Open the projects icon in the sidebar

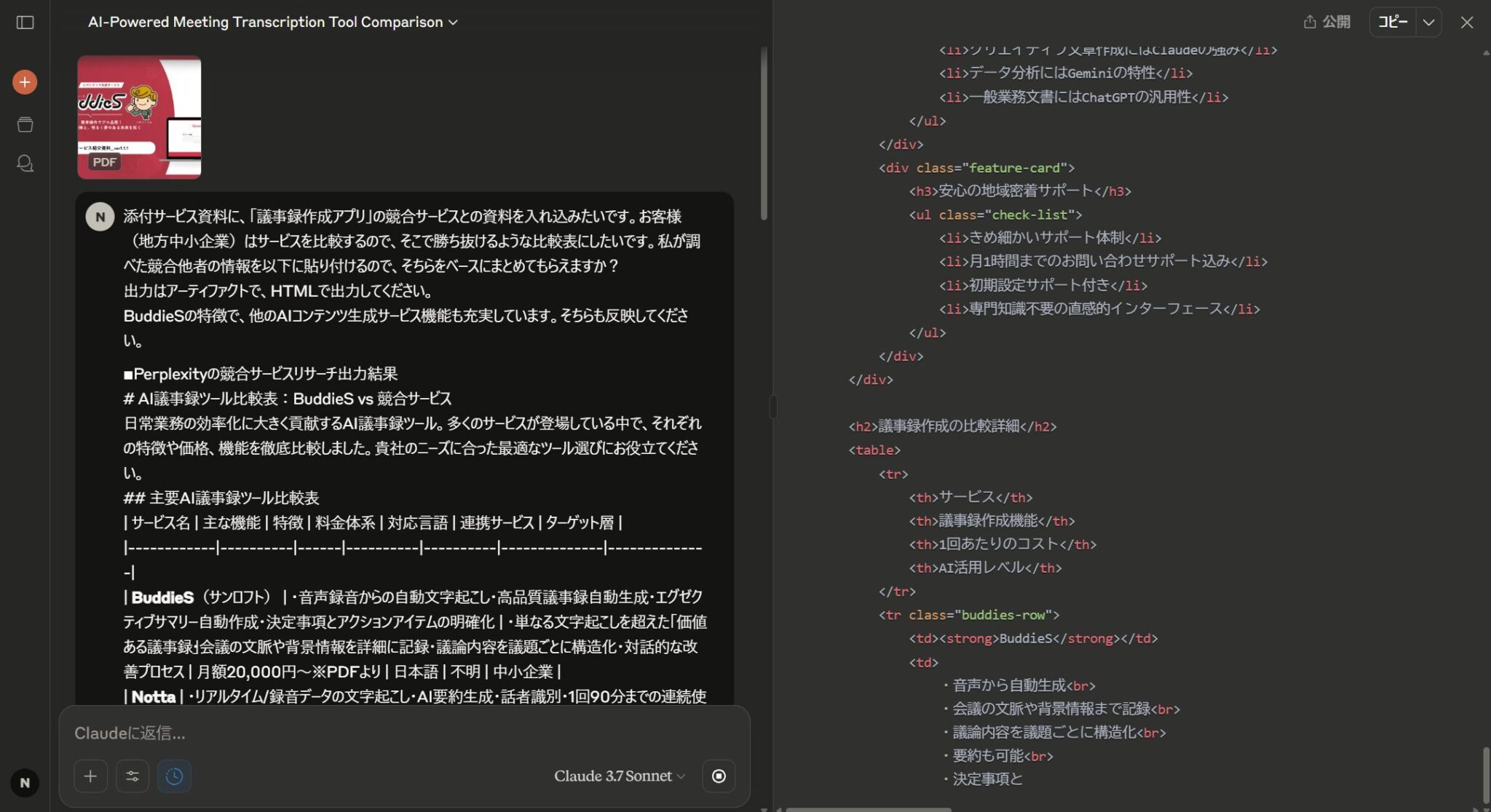tap(25, 124)
